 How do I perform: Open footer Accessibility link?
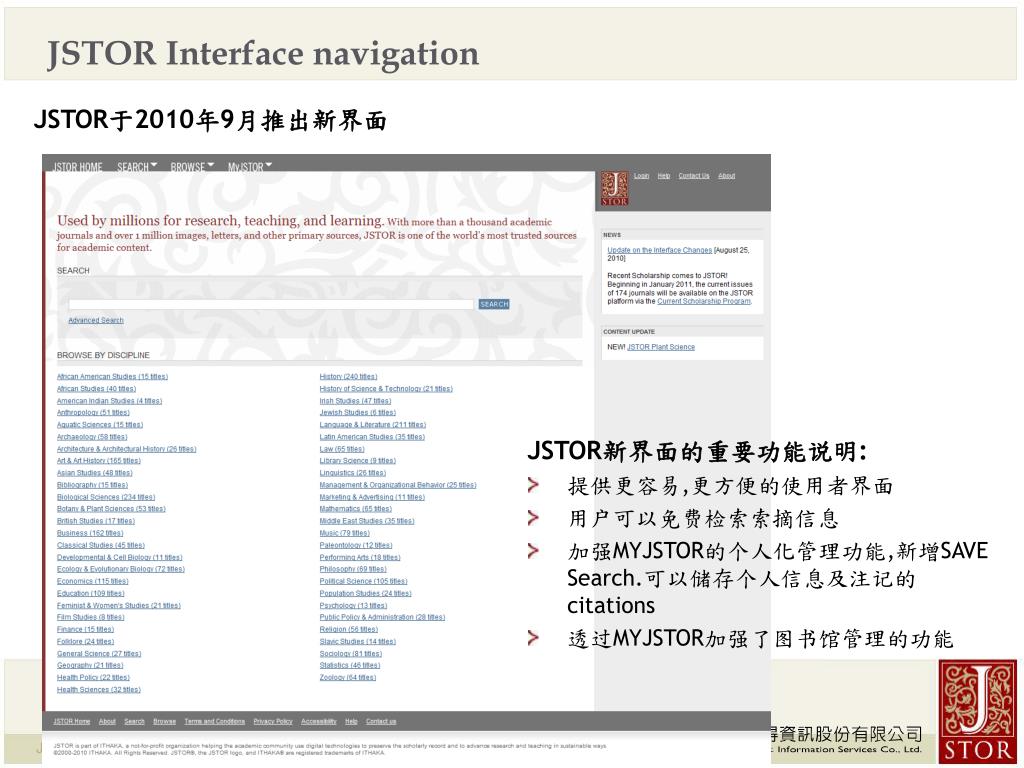(x=319, y=722)
